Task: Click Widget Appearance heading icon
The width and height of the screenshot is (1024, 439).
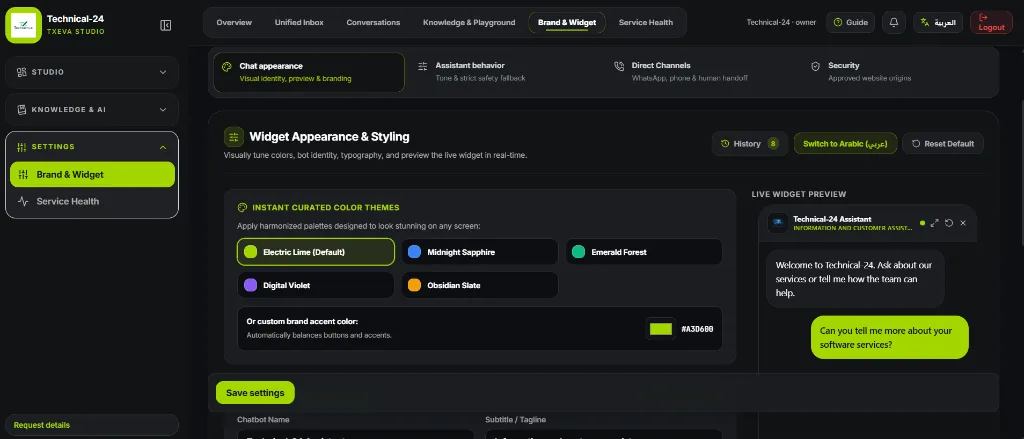Action: (234, 137)
